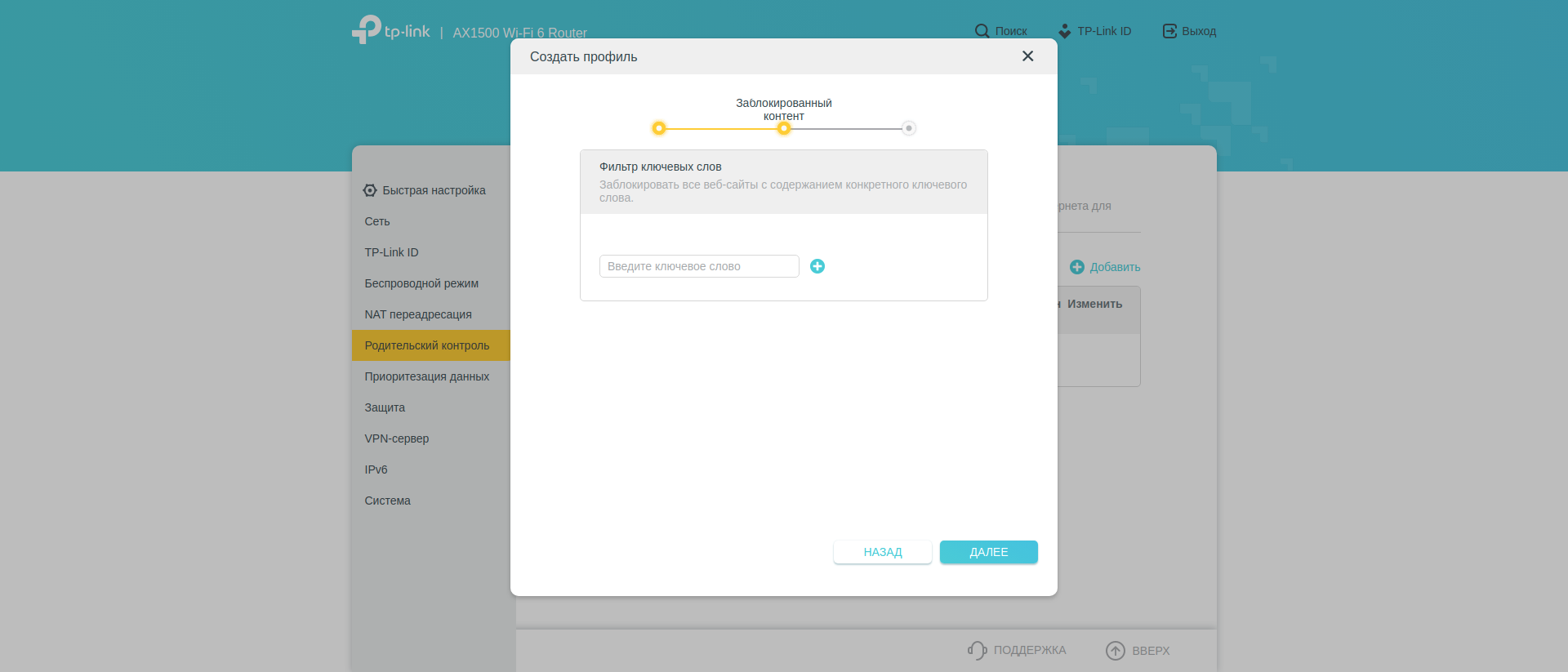This screenshot has width=1568, height=672.
Task: Close the Создать профиль dialog
Action: [1027, 56]
